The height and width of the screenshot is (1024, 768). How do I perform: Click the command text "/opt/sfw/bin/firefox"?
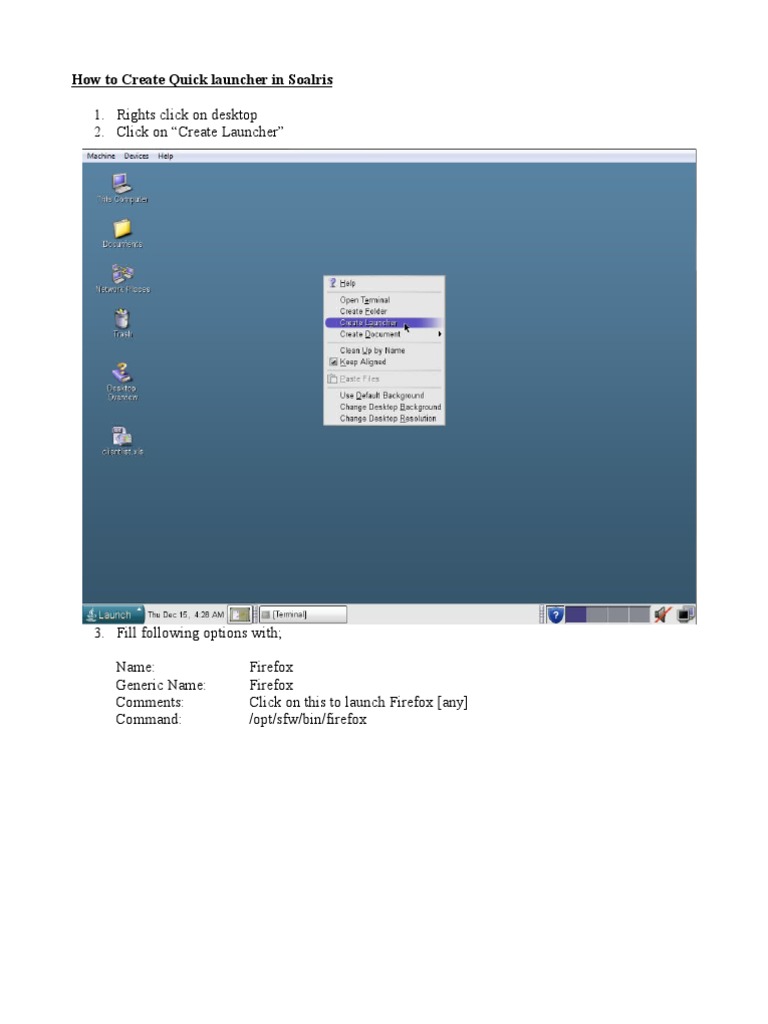pyautogui.click(x=308, y=719)
